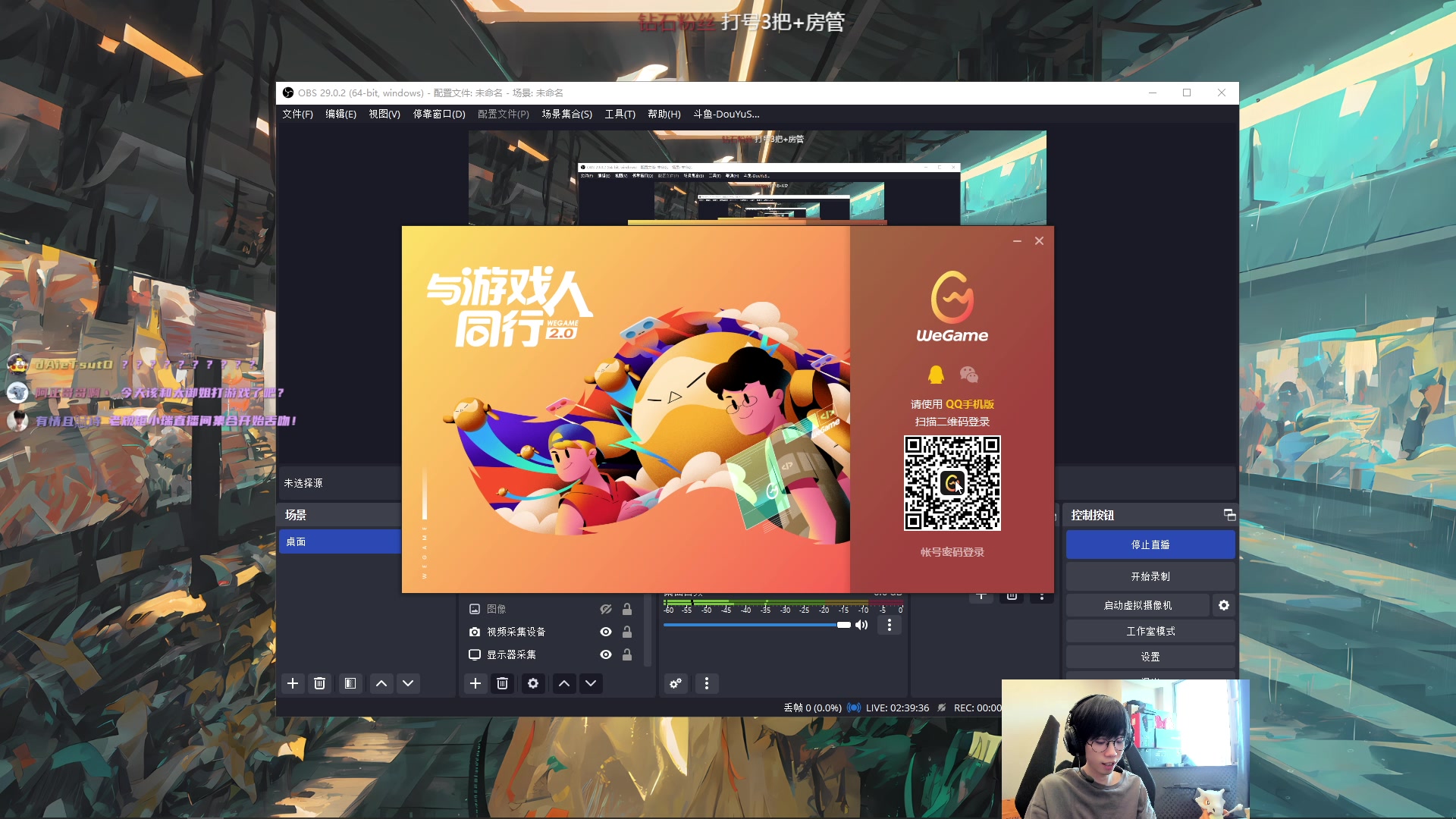Click the webcam overlay thumbnail
The image size is (1456, 819).
(1125, 748)
